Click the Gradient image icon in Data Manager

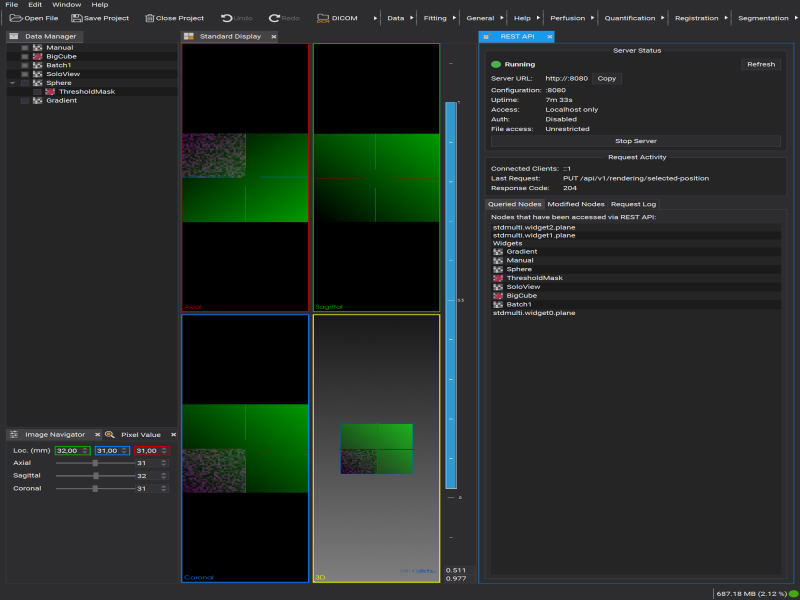click(37, 101)
